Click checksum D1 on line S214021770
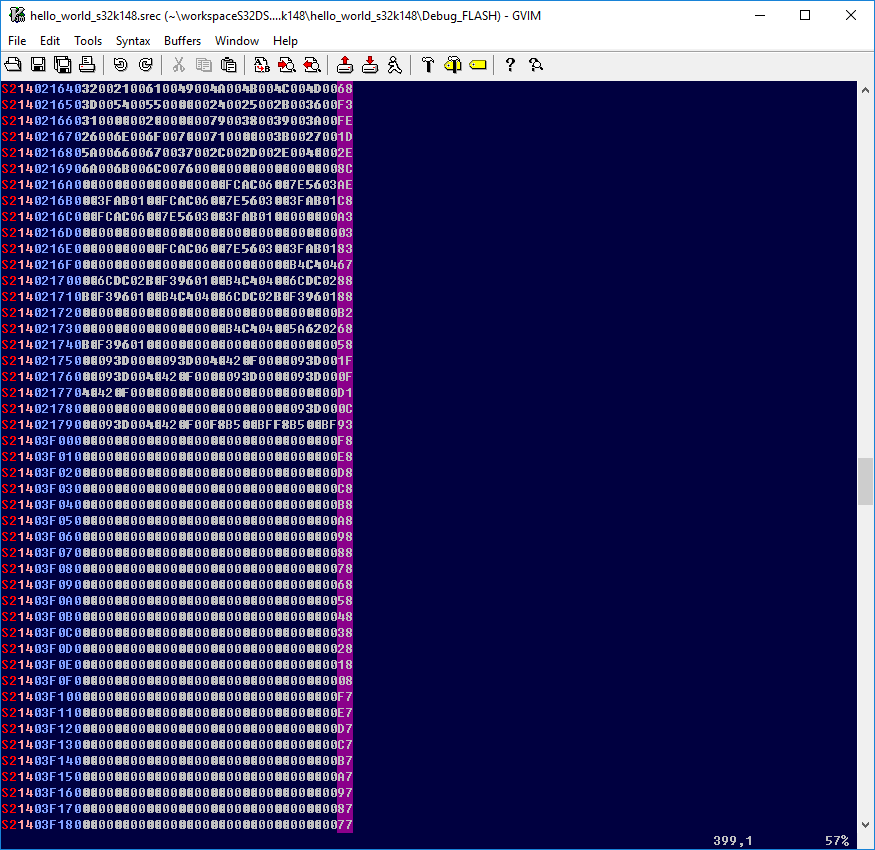Viewport: 875px width, 850px height. click(x=345, y=393)
